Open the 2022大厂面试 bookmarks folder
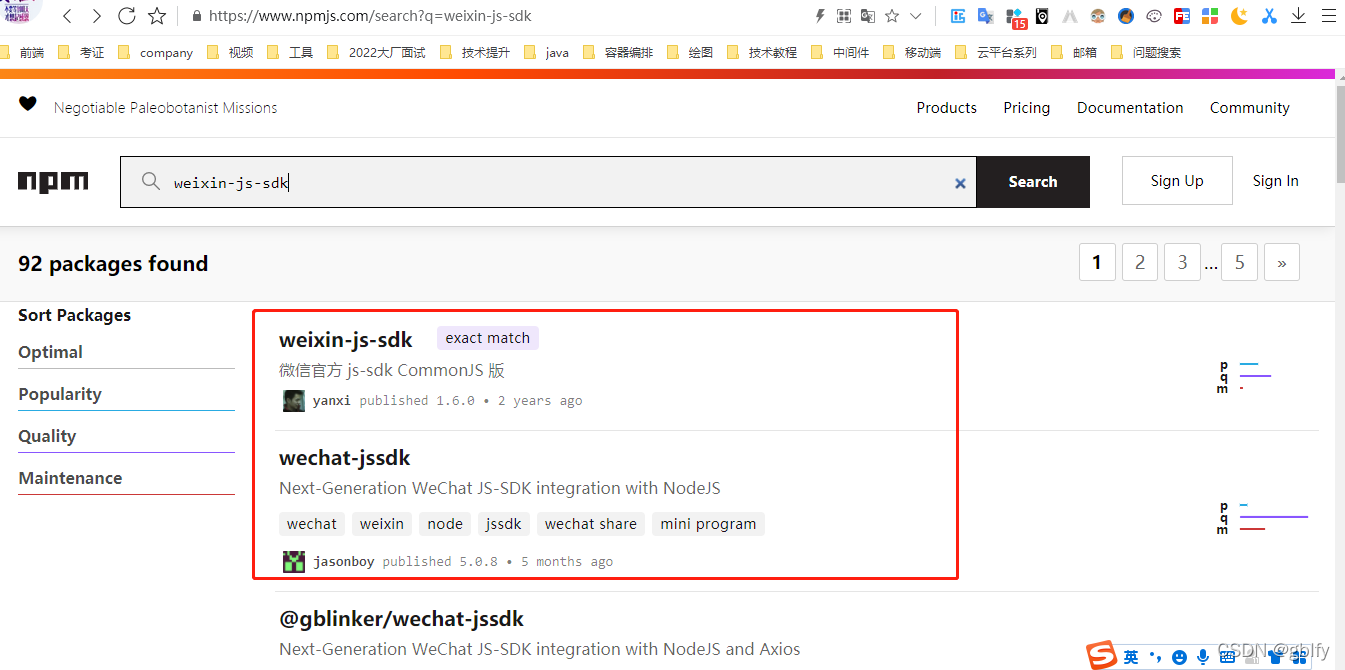This screenshot has height=670, width=1345. pyautogui.click(x=376, y=53)
